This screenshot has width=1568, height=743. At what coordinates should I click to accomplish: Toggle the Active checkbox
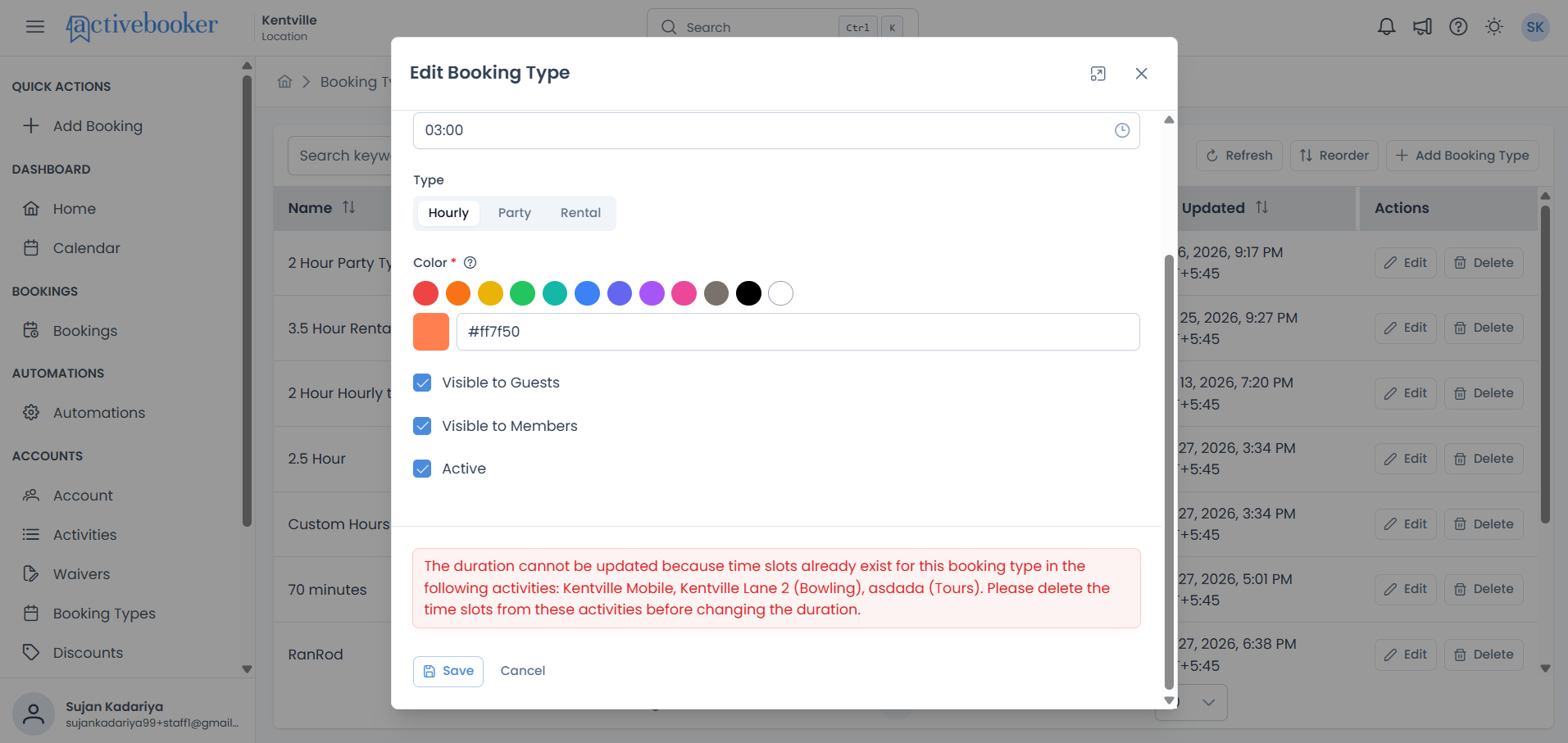(422, 469)
